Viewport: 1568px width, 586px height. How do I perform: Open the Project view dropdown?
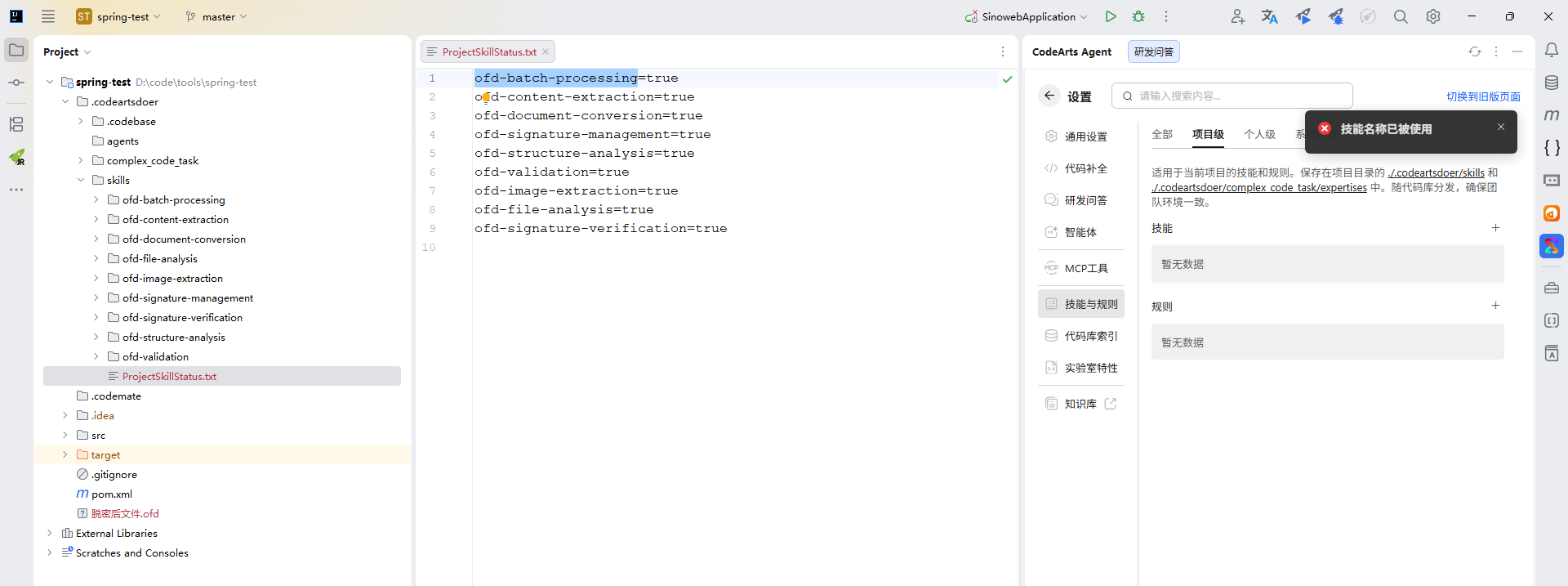coord(67,51)
